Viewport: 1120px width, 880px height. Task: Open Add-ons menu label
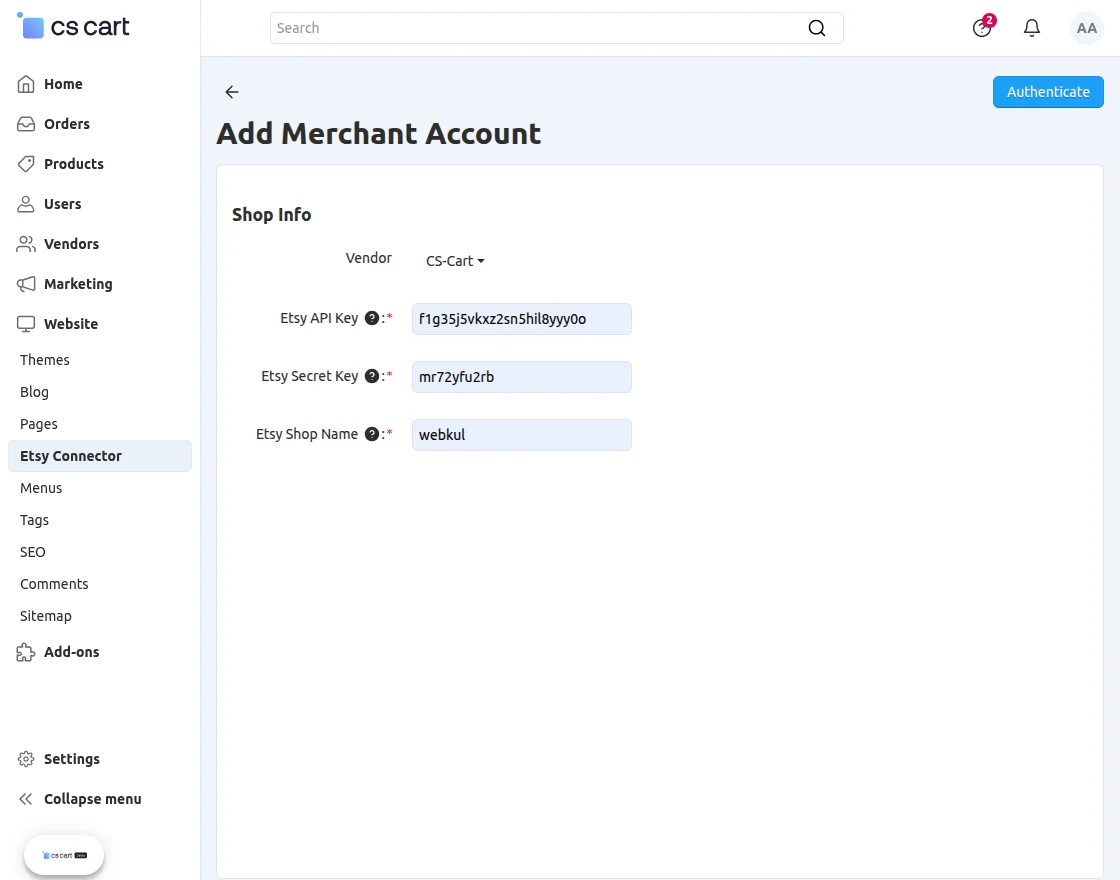(71, 652)
